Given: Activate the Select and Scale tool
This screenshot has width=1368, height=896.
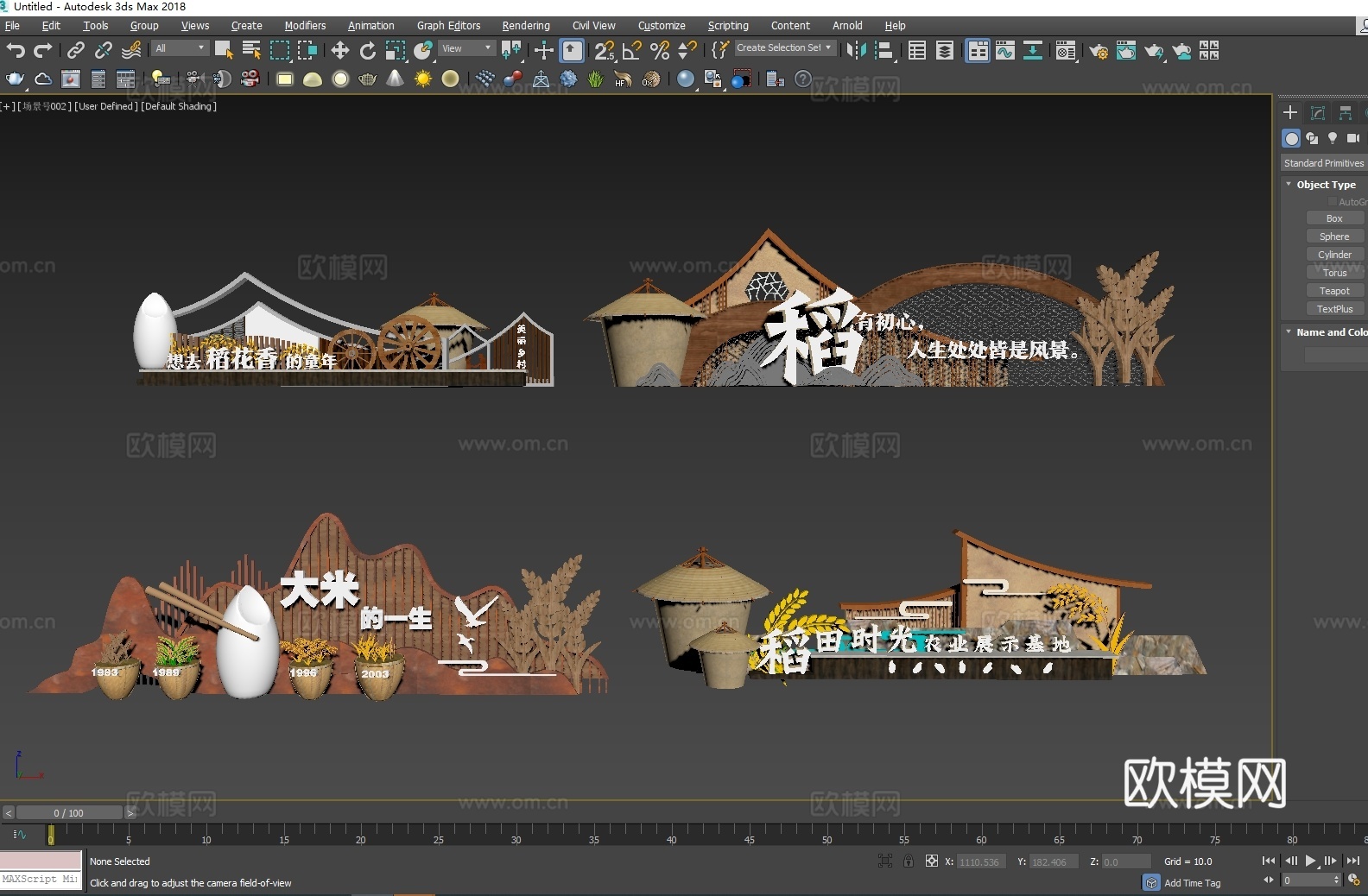Looking at the screenshot, I should (x=396, y=51).
